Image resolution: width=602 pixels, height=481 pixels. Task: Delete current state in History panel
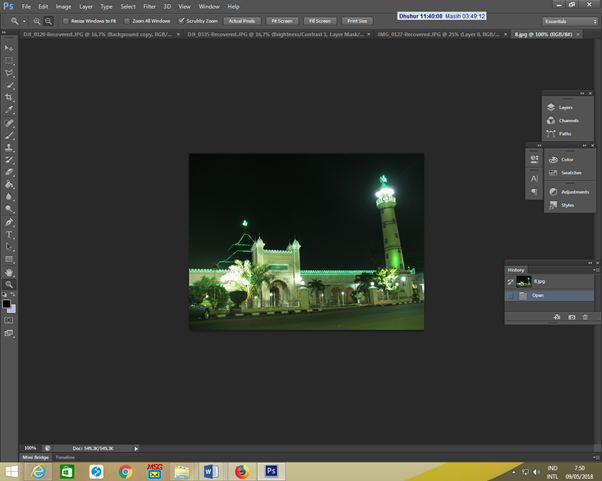pos(585,317)
